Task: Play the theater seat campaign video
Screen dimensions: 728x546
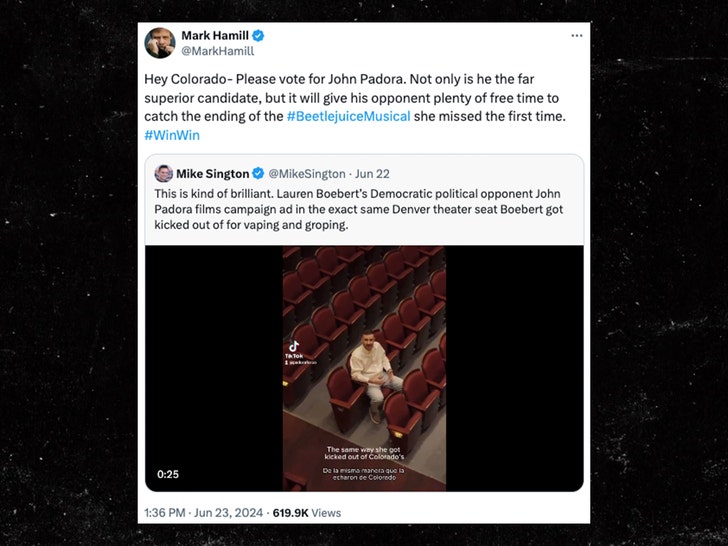Action: (x=364, y=368)
